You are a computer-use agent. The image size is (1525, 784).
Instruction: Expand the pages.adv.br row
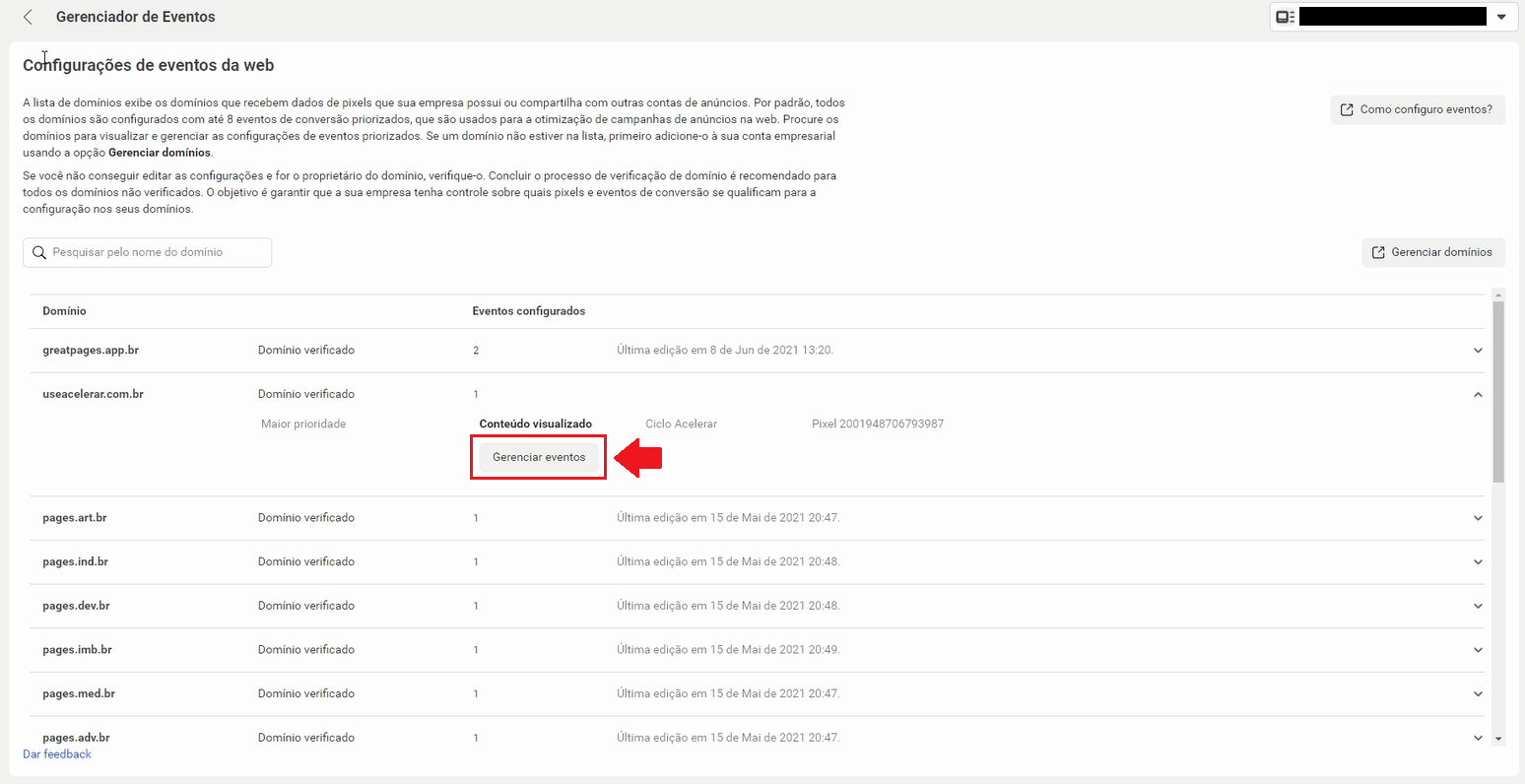point(1478,738)
